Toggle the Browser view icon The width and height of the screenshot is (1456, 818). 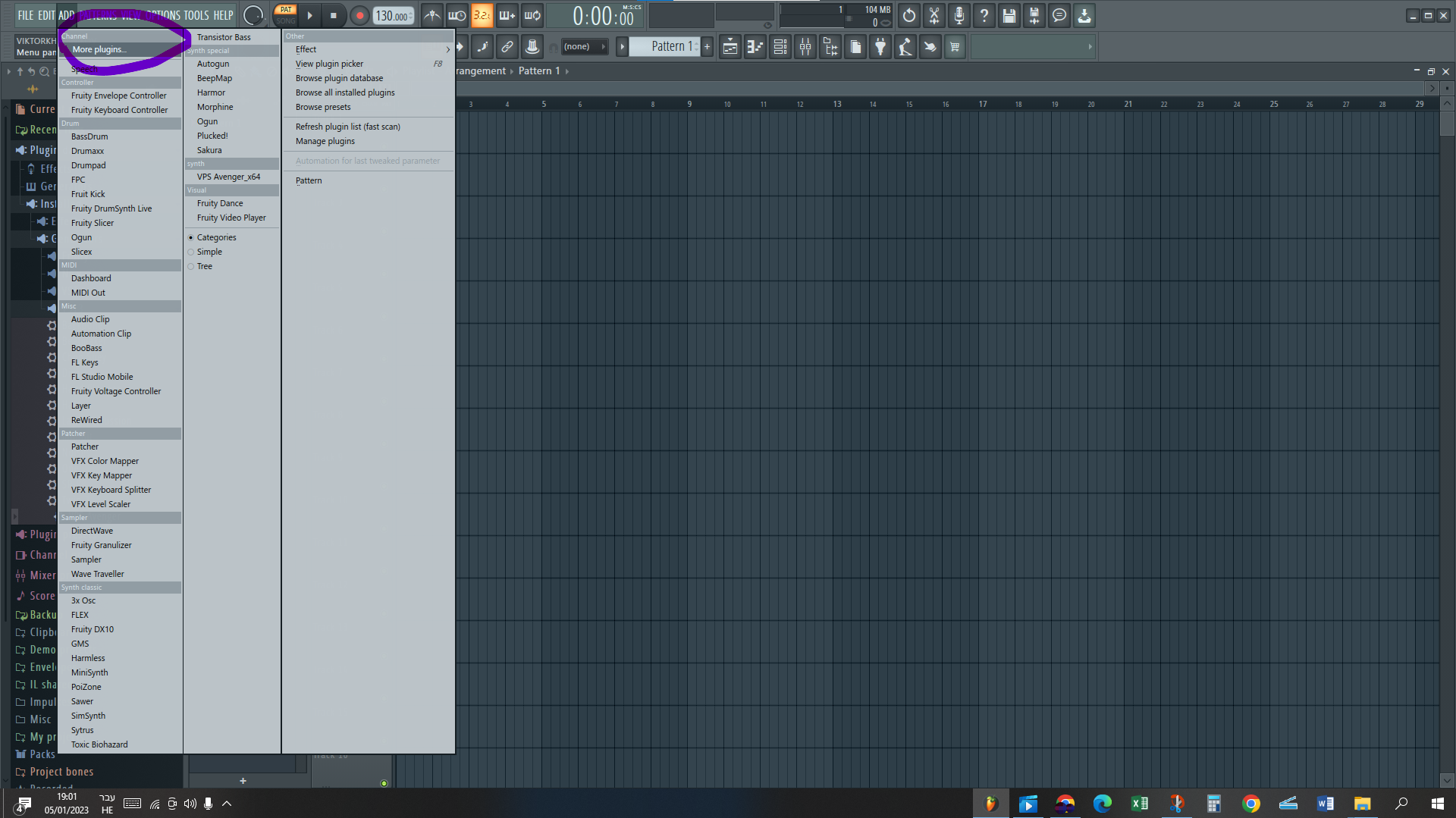[x=830, y=47]
